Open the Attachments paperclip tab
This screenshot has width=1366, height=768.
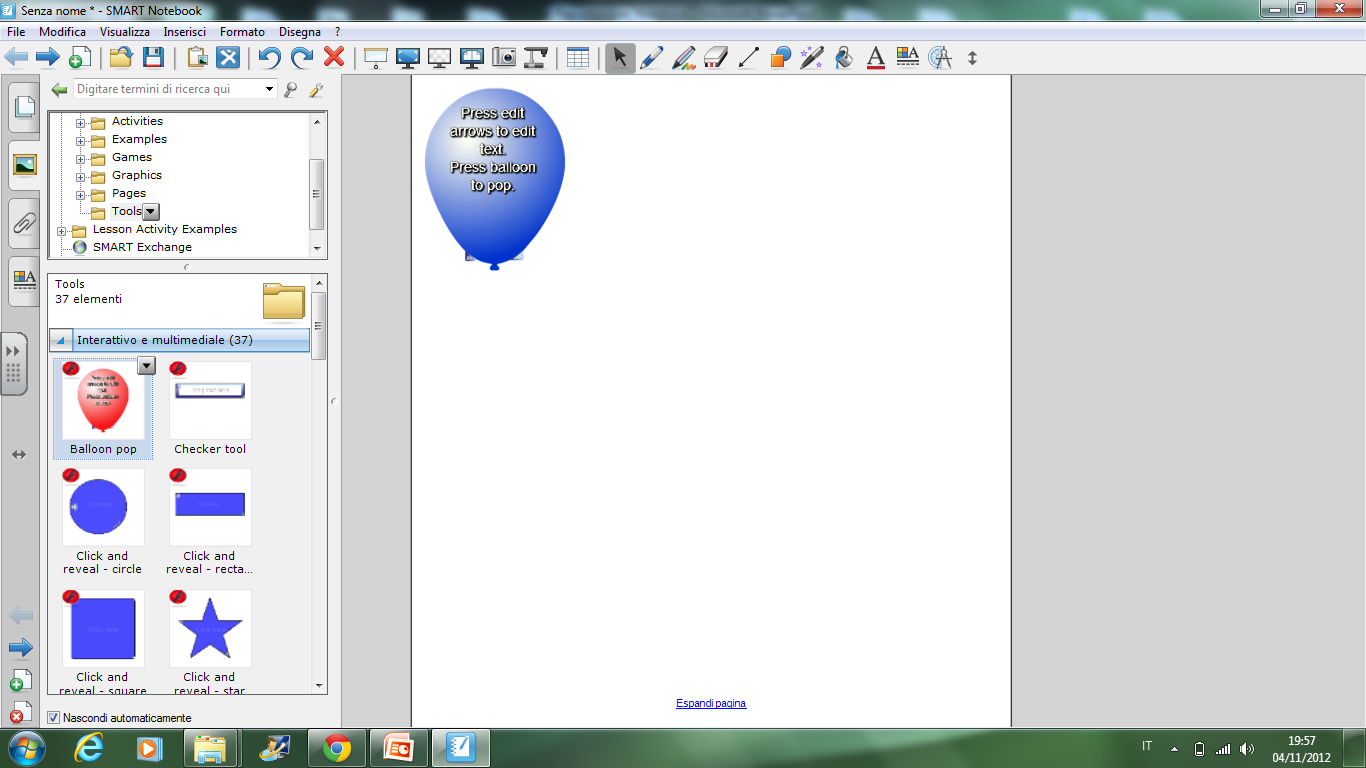pos(24,222)
